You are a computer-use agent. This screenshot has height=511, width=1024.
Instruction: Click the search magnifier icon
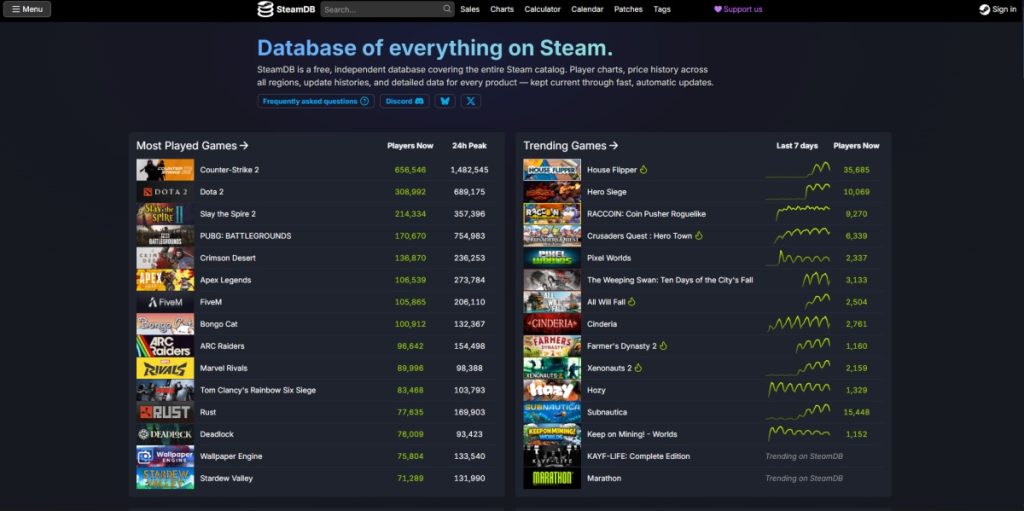click(447, 9)
